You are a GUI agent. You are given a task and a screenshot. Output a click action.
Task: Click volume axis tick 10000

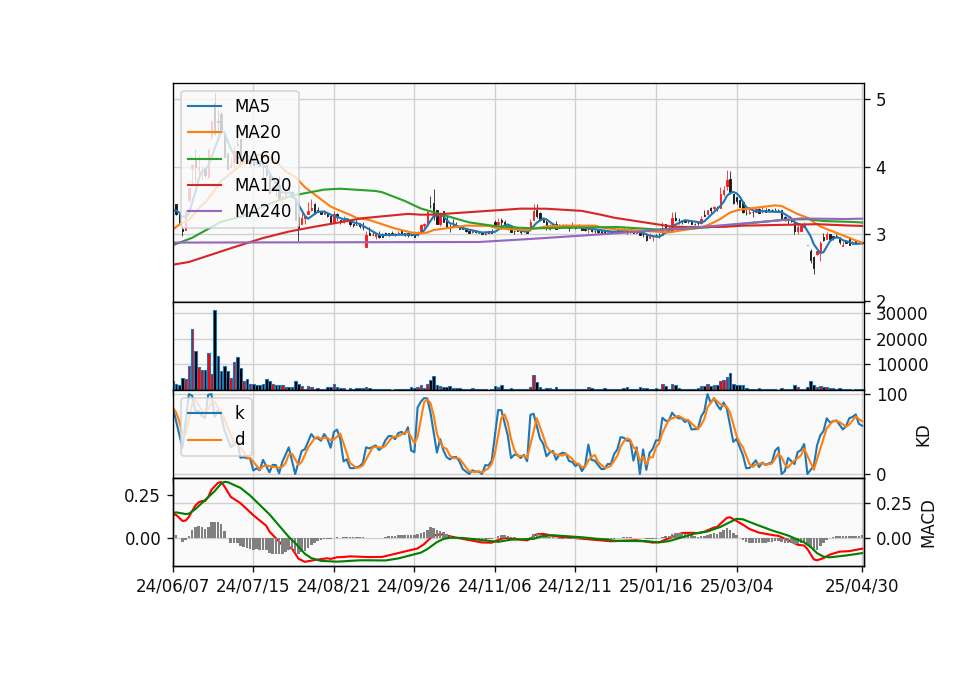901,365
